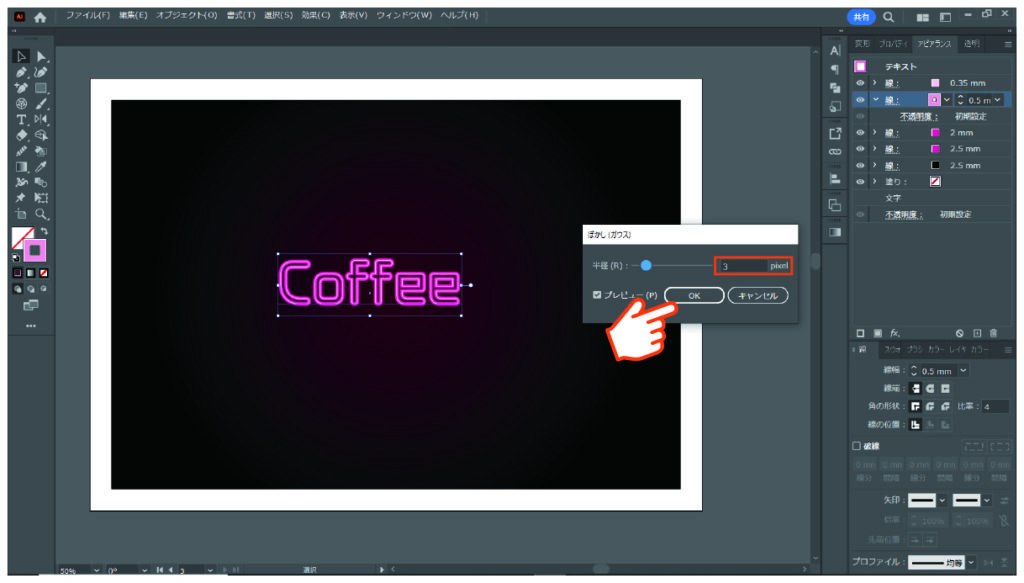Image resolution: width=1024 pixels, height=583 pixels.
Task: Select the Pen tool
Action: [x=21, y=72]
